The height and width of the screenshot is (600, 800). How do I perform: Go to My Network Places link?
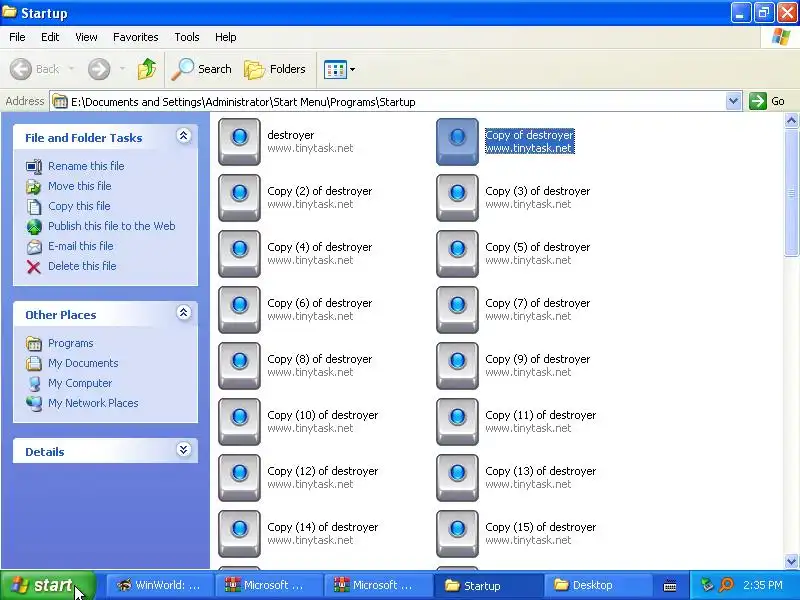click(93, 403)
